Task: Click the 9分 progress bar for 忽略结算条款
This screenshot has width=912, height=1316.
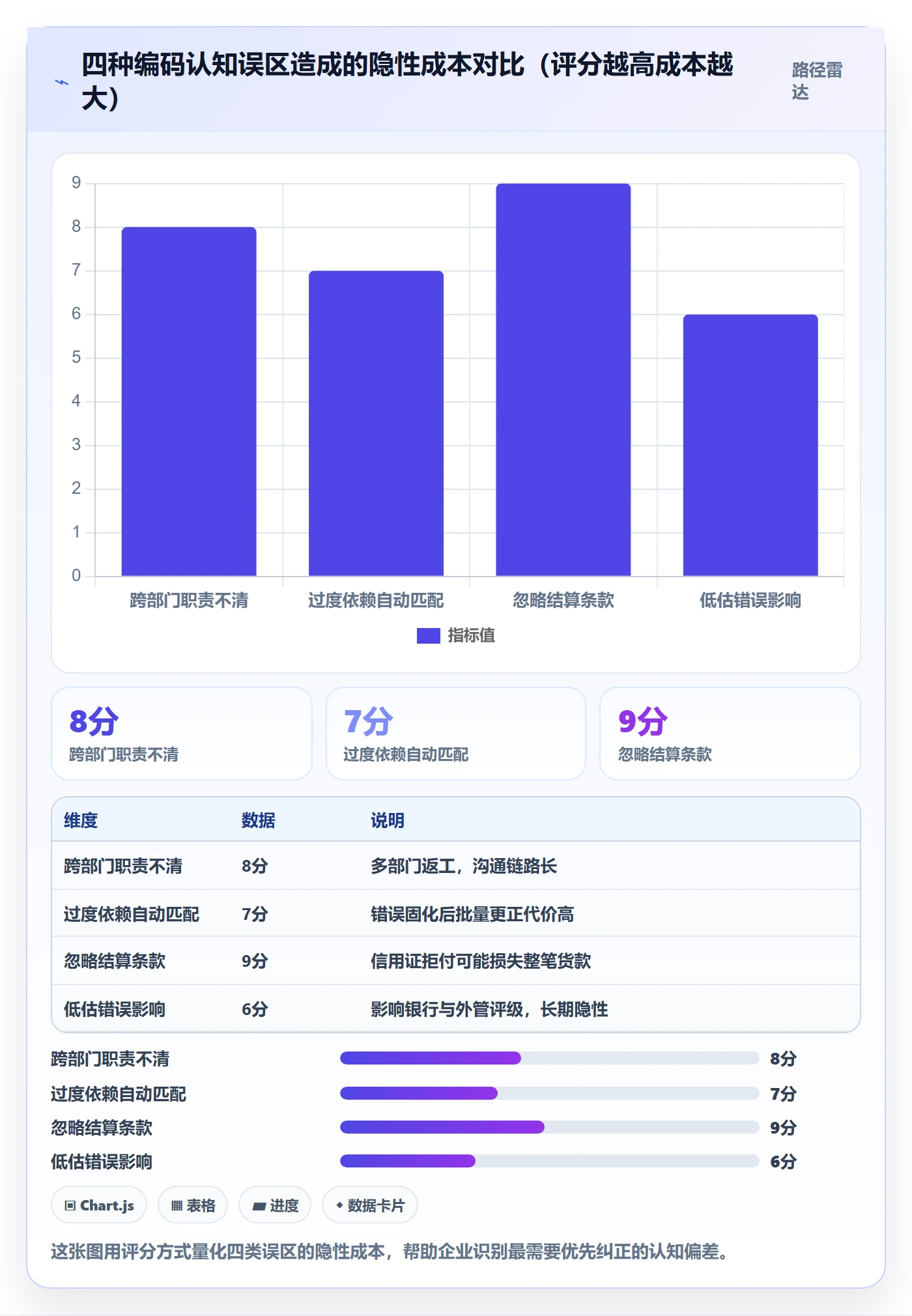Action: [550, 1127]
